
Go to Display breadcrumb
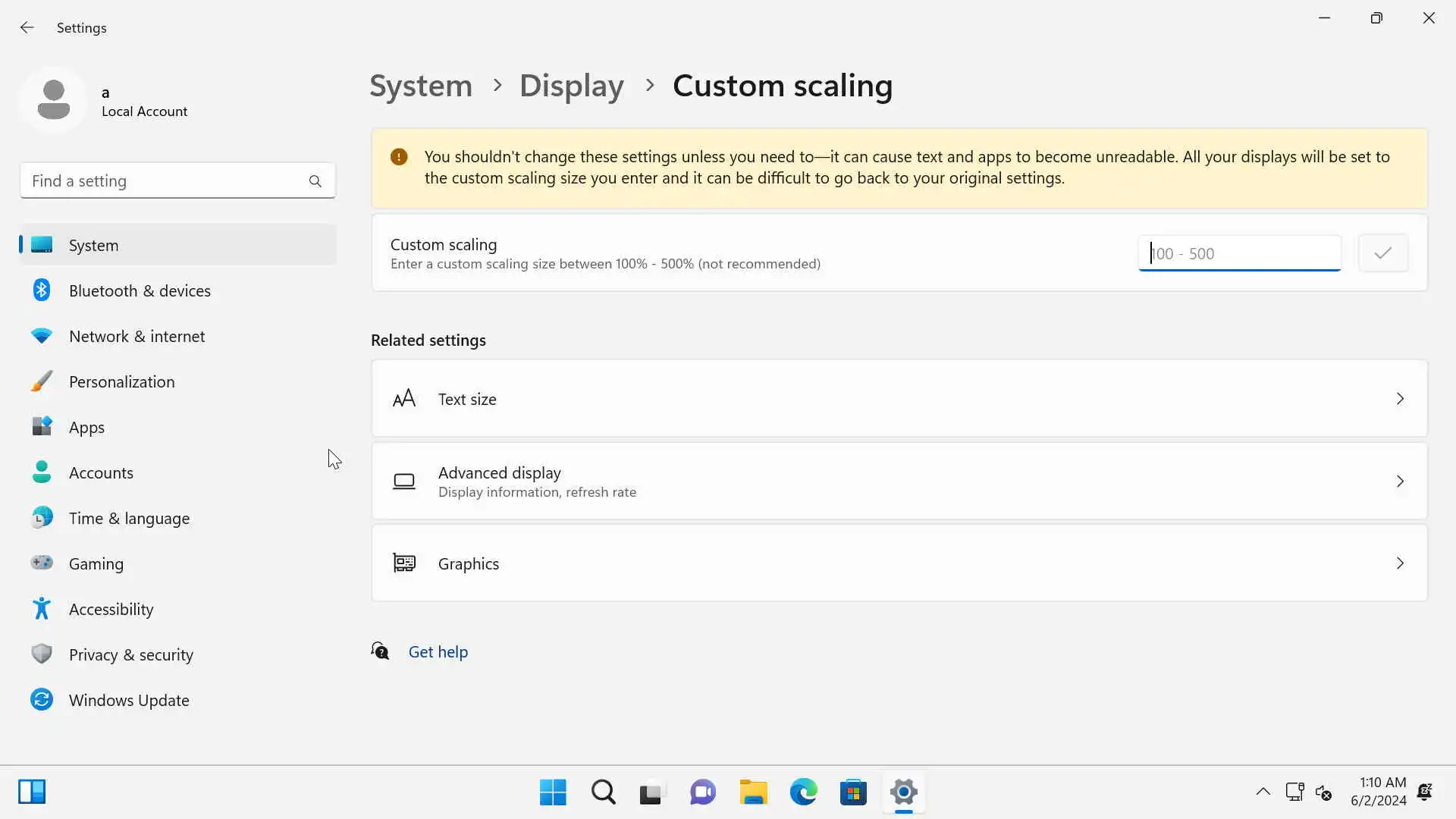click(571, 86)
